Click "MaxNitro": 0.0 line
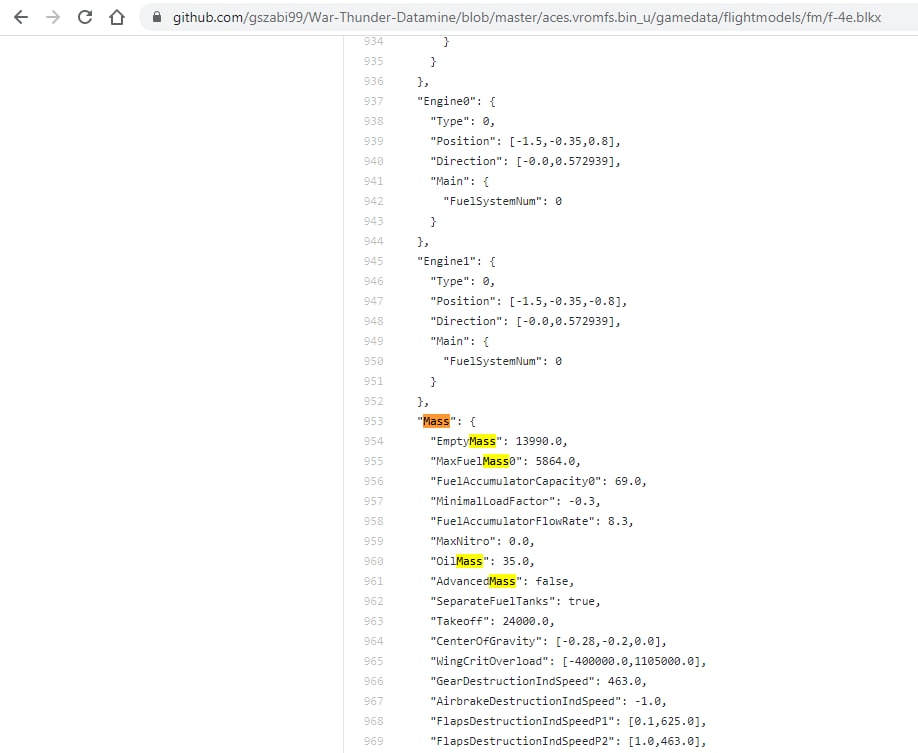 click(x=482, y=541)
